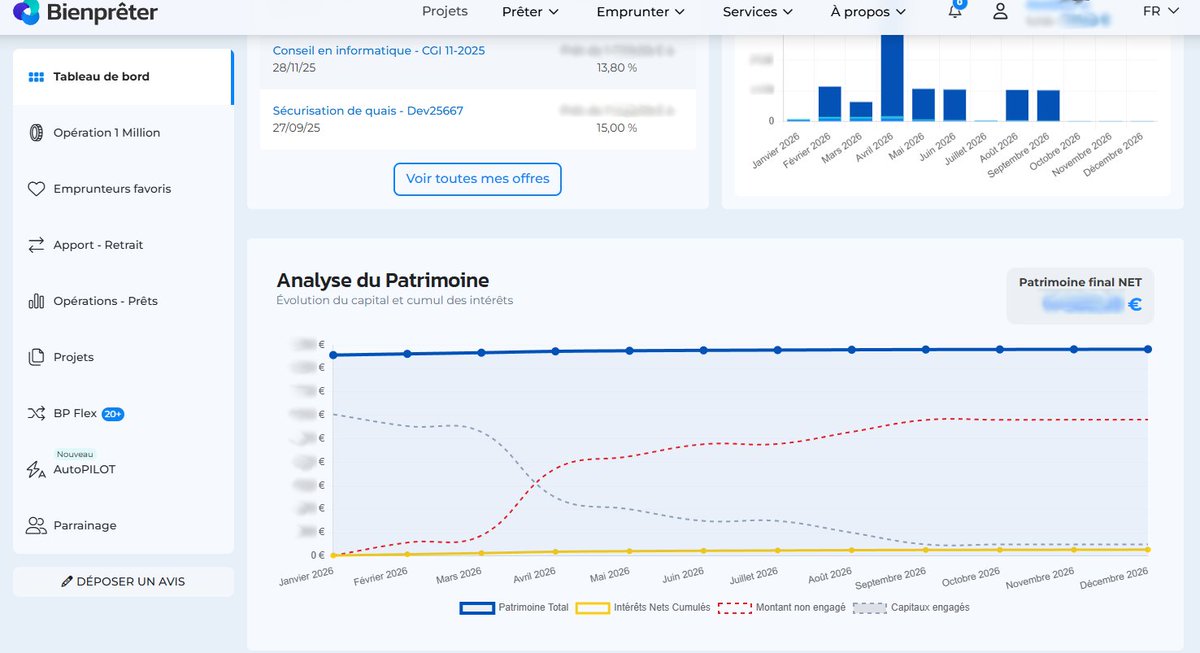Open AutoPILOT sidebar item

click(123, 469)
